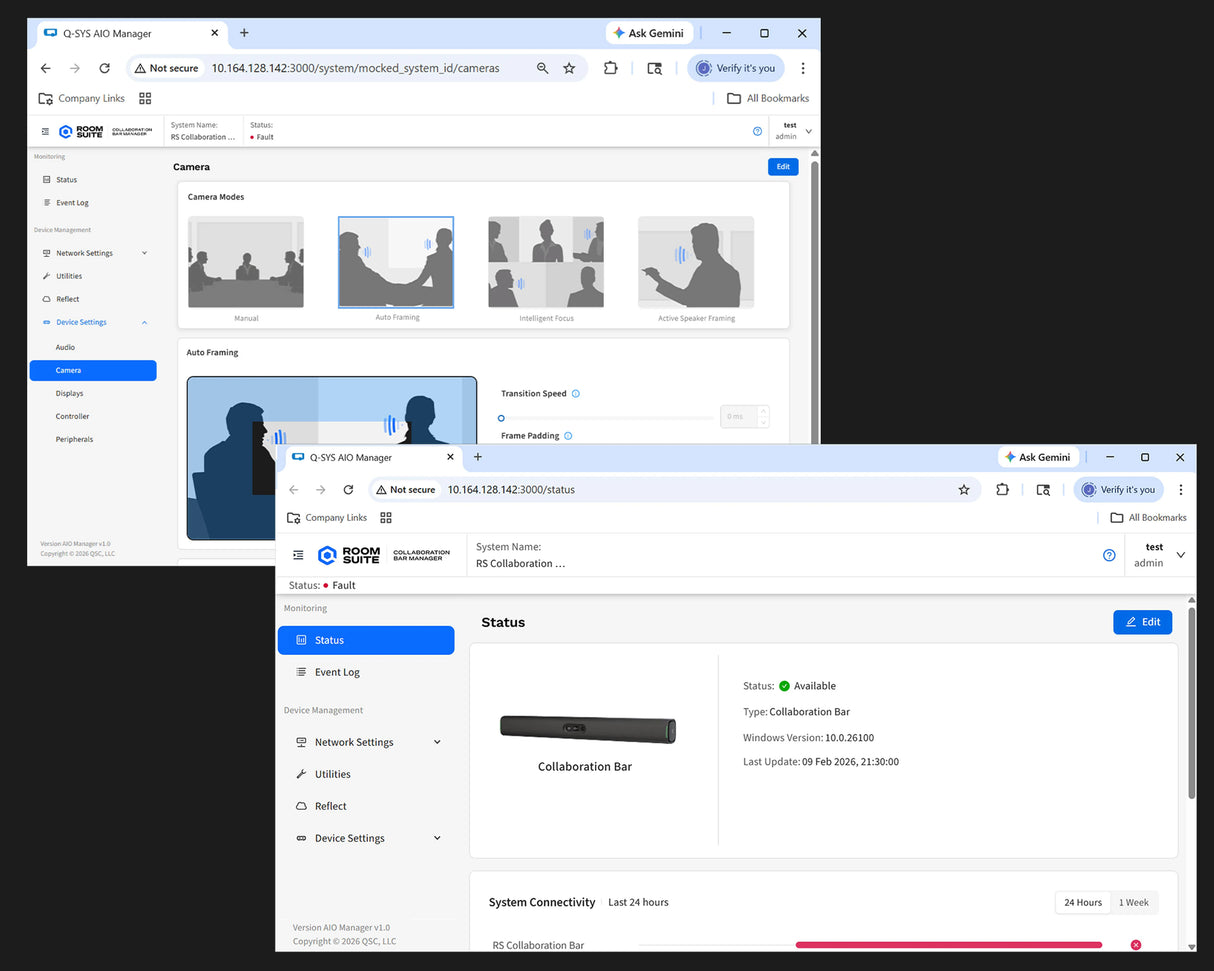Open Chrome's three-dot menu in the front window
Screen dimensions: 1214x971
tap(1181, 489)
